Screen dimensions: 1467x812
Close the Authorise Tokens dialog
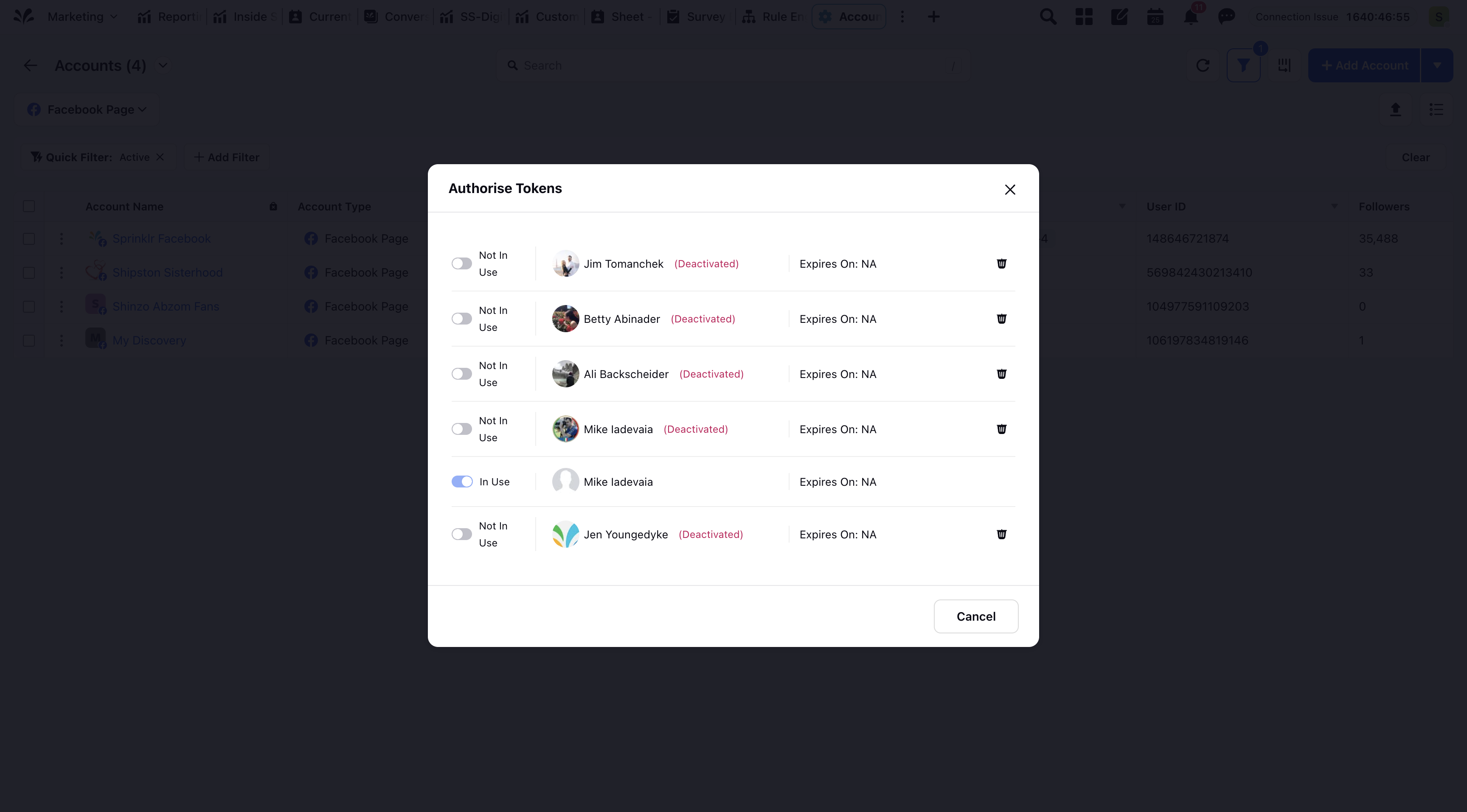[x=1010, y=190]
